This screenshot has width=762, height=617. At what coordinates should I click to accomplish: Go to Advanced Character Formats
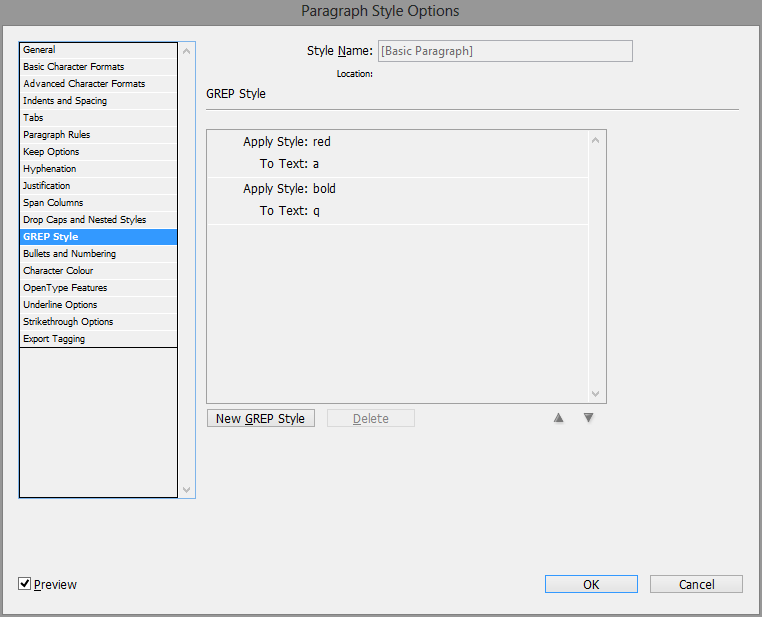[x=98, y=84]
